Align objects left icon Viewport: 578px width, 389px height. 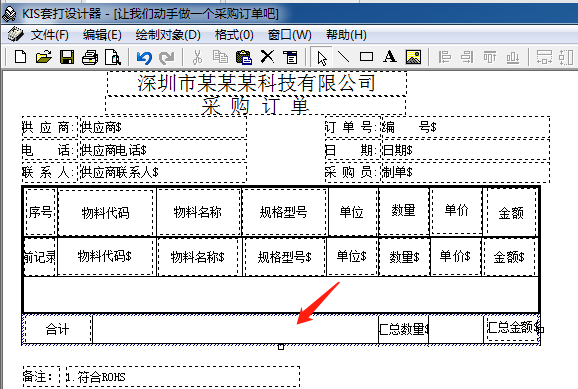coord(445,57)
